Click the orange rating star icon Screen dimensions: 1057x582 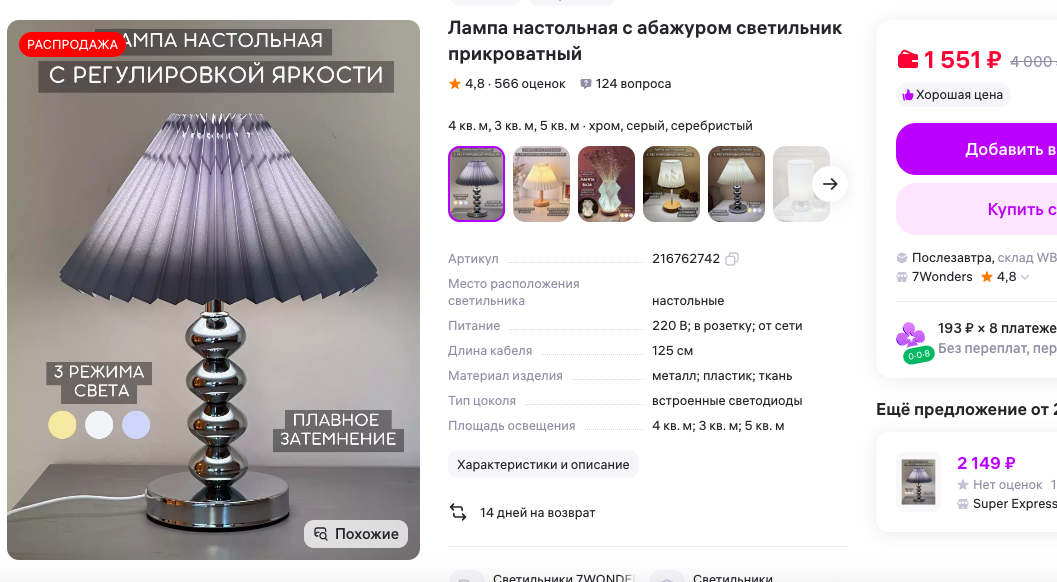455,84
